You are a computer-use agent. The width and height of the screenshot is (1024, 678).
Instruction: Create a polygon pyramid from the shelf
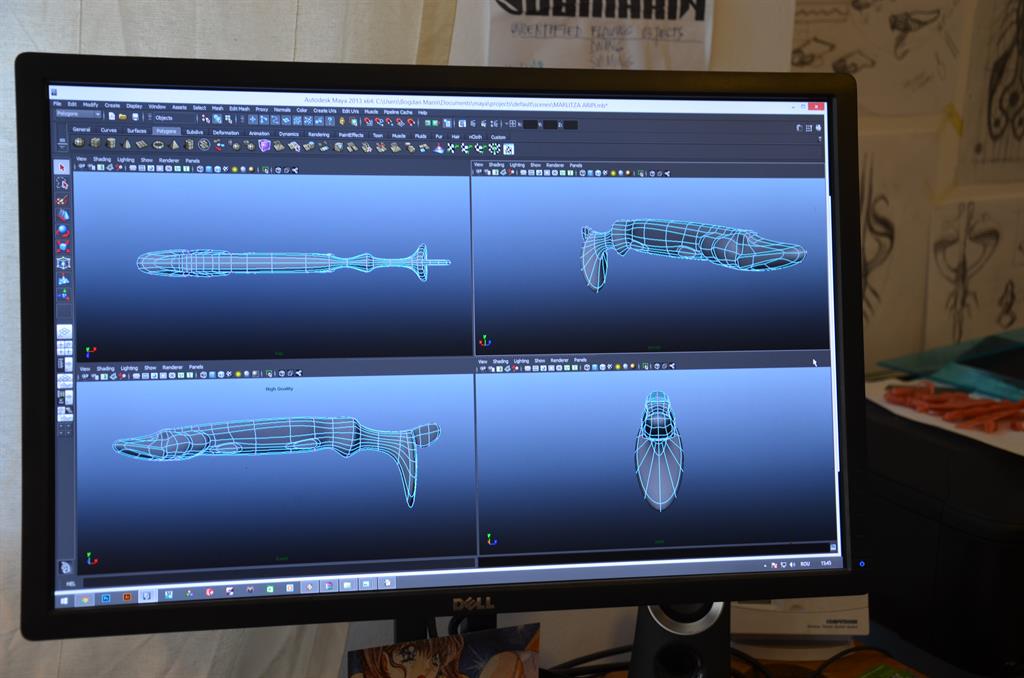[x=174, y=145]
